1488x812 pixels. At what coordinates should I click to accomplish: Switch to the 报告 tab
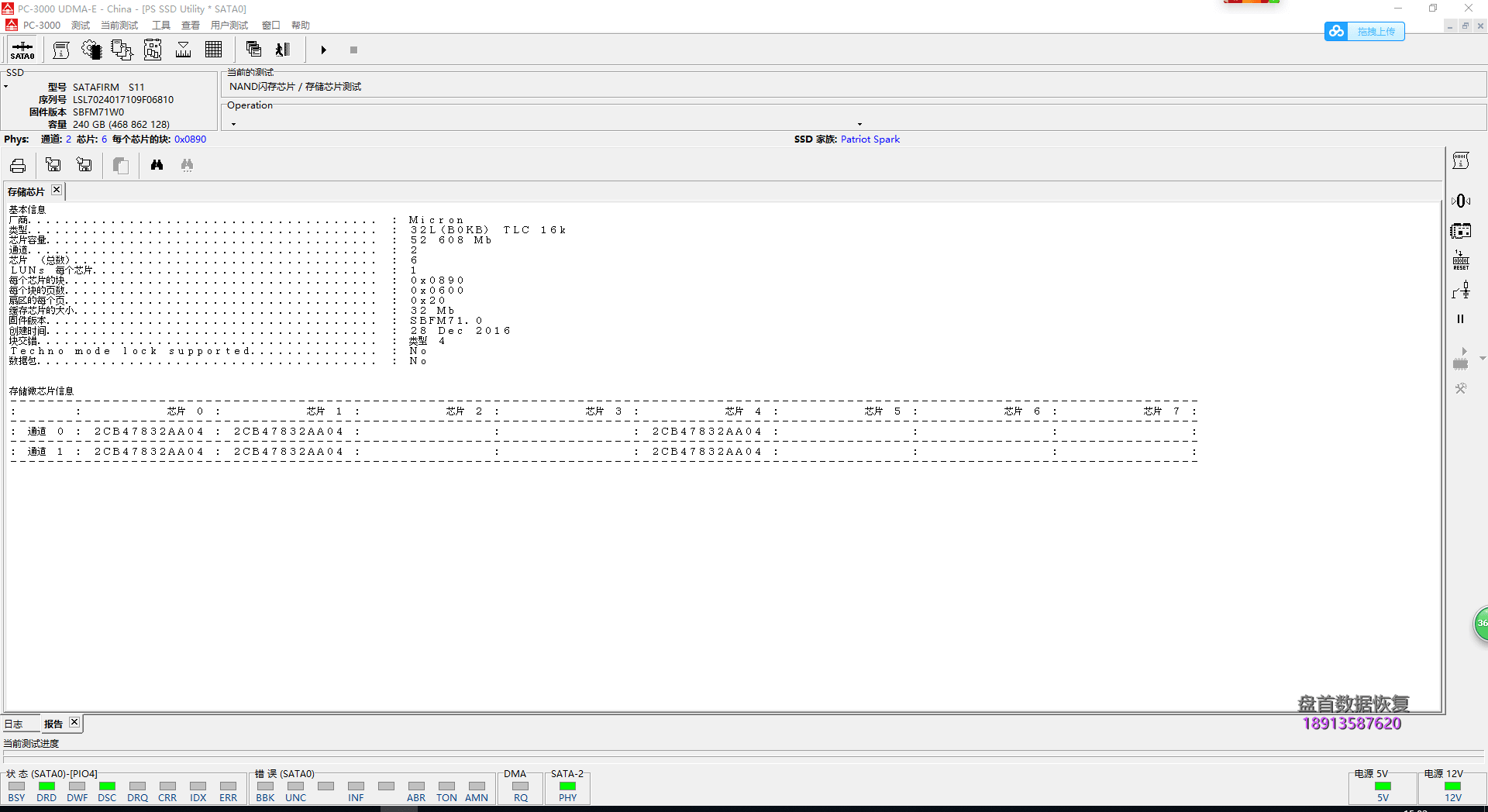[53, 724]
